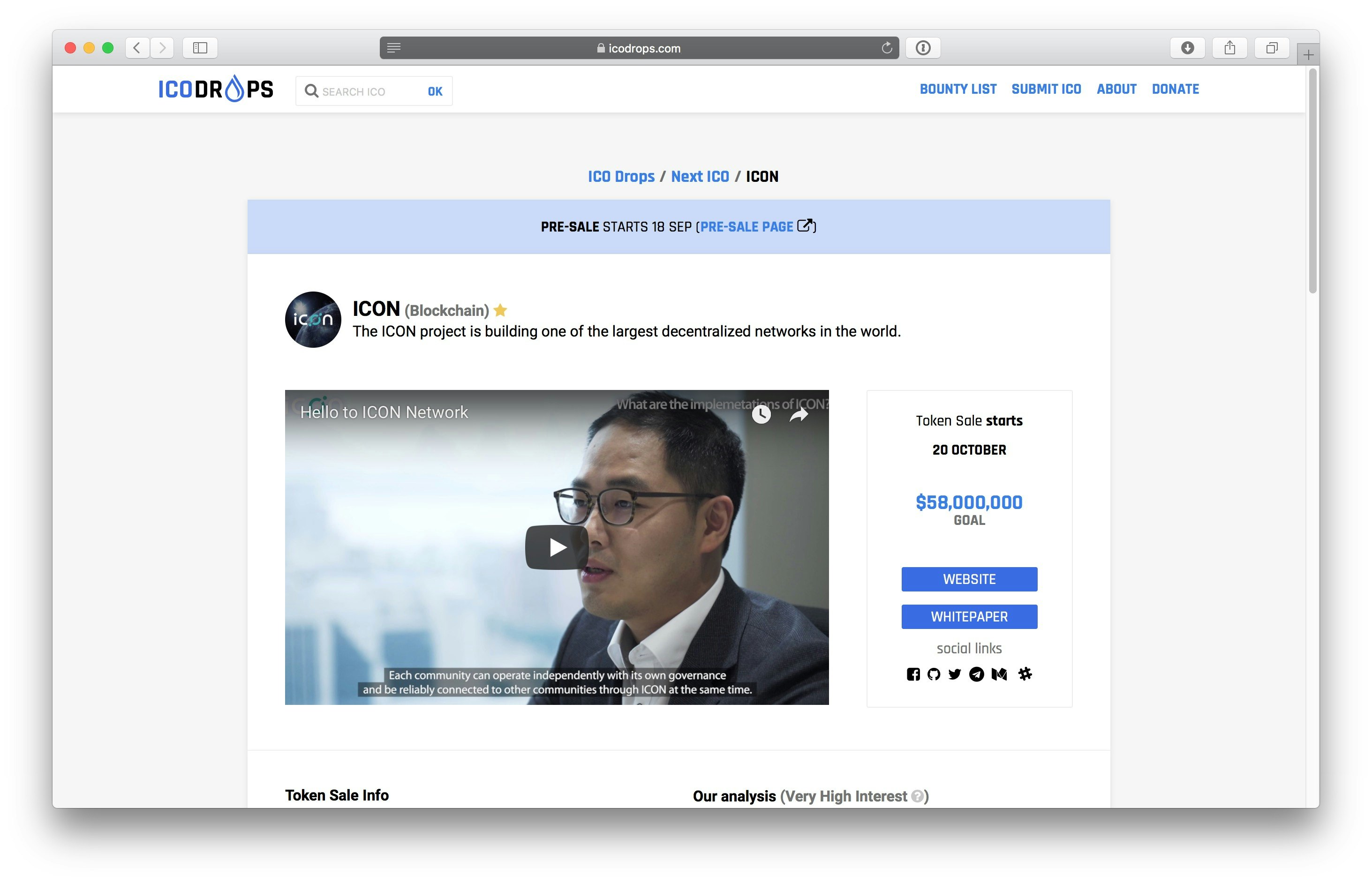
Task: Show all Safari tabs overview
Action: [1272, 48]
